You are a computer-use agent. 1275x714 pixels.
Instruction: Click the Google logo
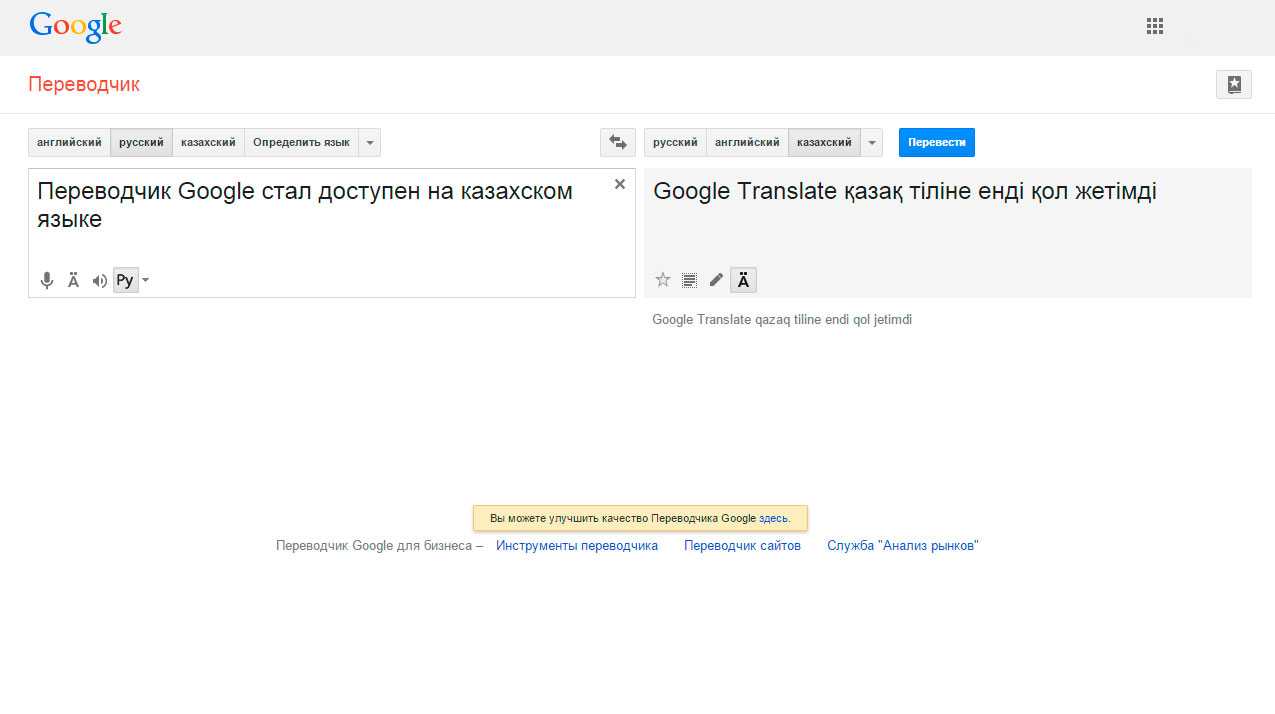(x=75, y=27)
